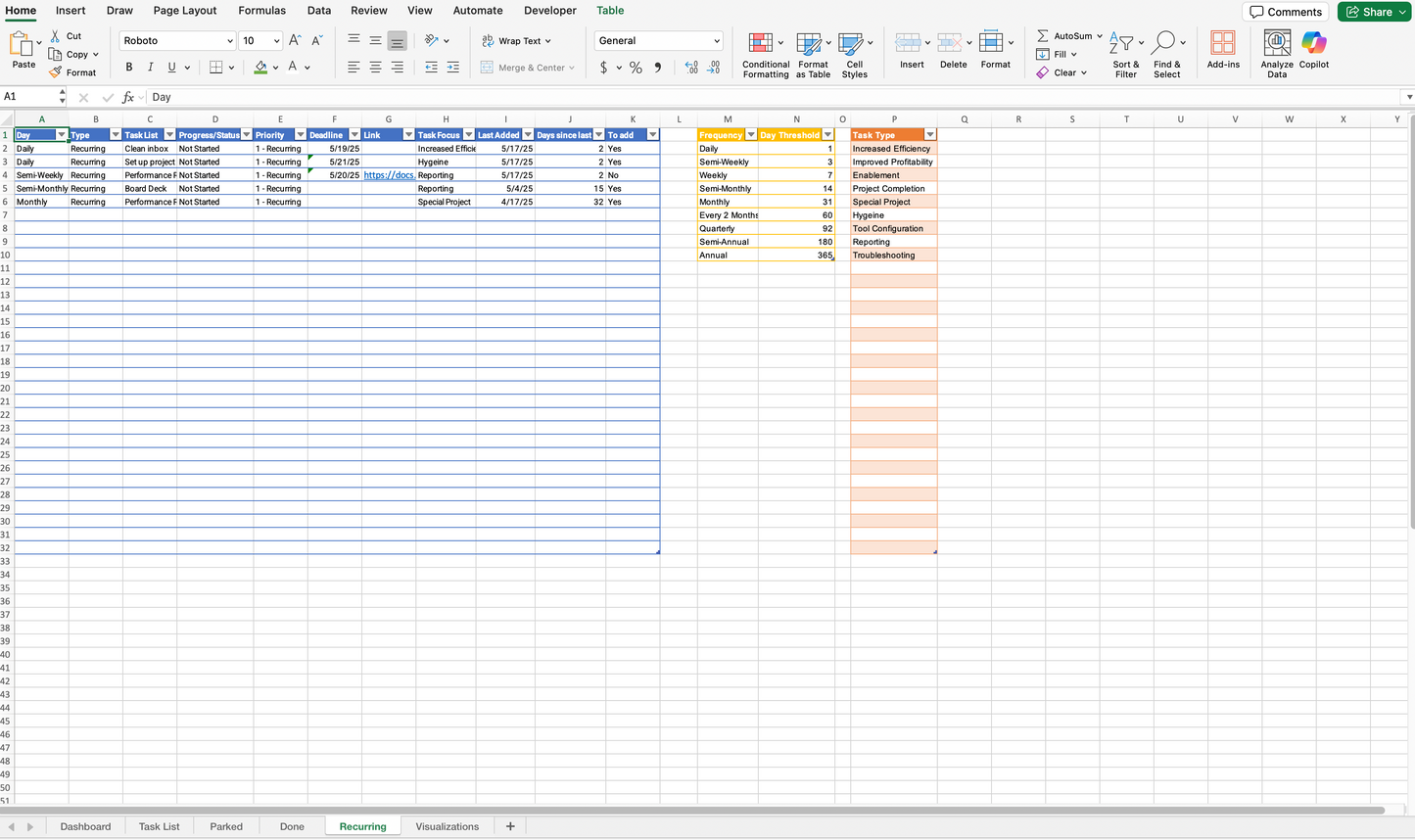Click the Name Box showing A1
The height and width of the screenshot is (840, 1415).
(29, 97)
